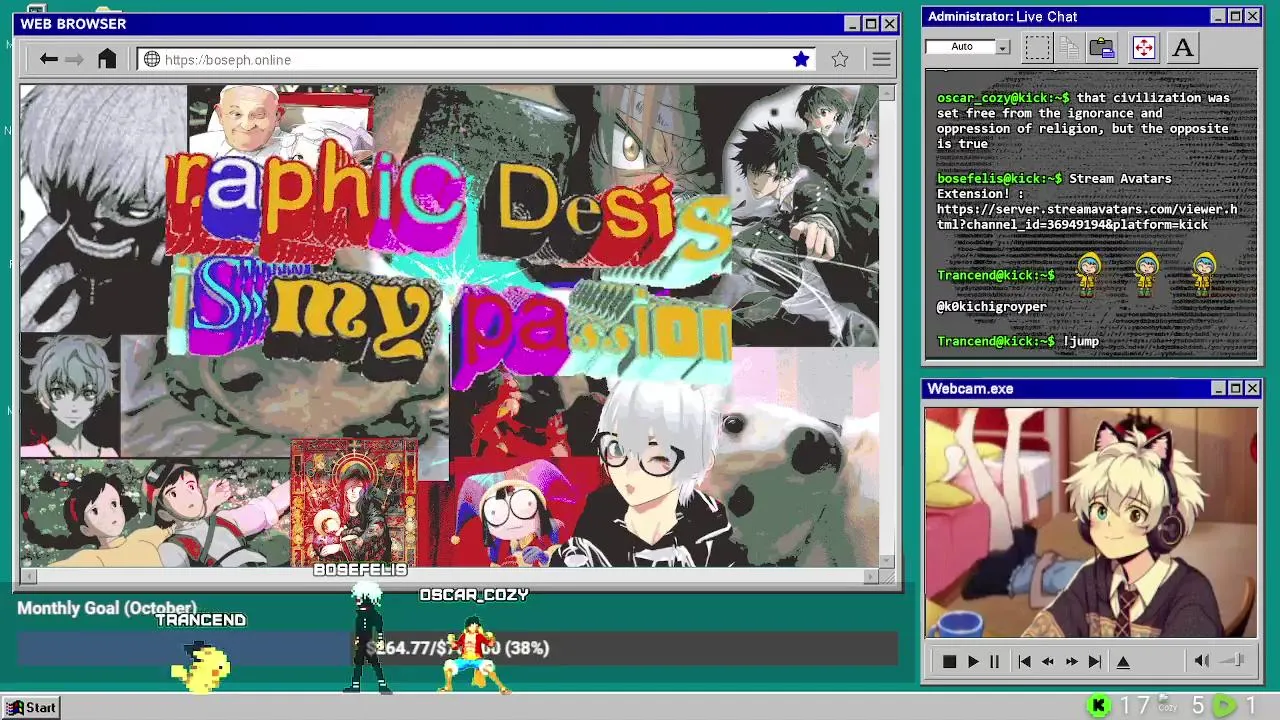Click the globe icon in the address bar
The height and width of the screenshot is (720, 1280).
[152, 59]
